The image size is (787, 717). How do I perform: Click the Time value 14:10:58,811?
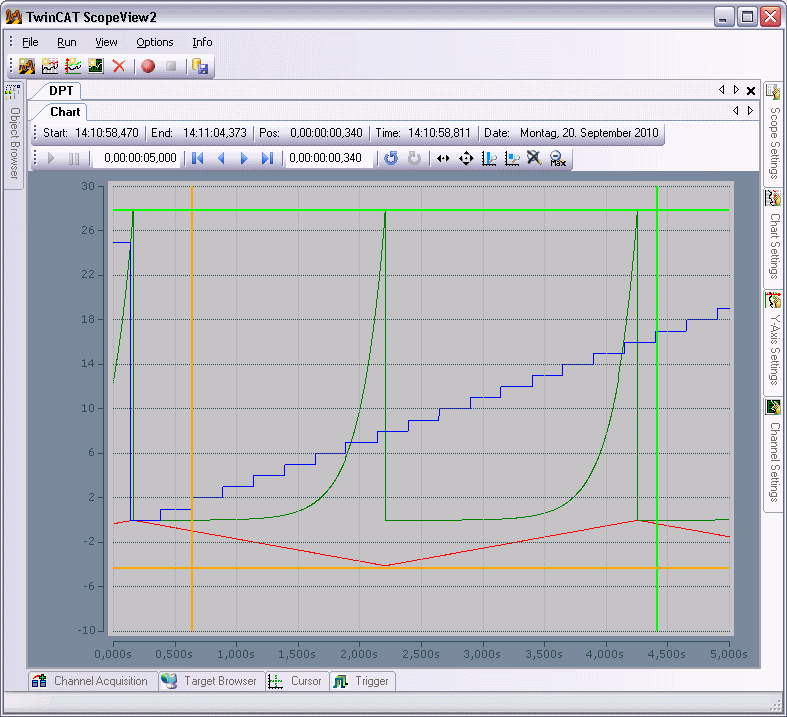point(439,133)
